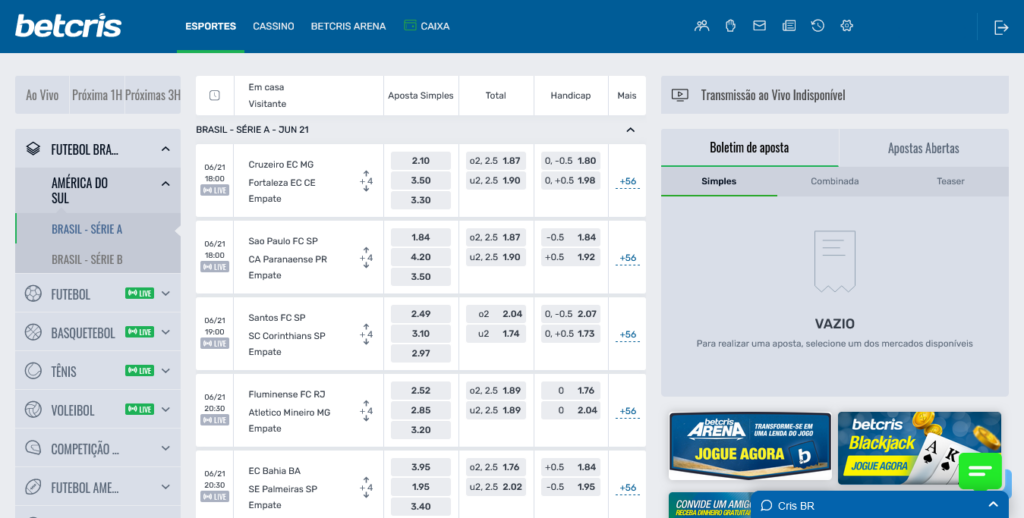Click Fluminense draw odds 3.20
The height and width of the screenshot is (518, 1024).
pos(421,430)
